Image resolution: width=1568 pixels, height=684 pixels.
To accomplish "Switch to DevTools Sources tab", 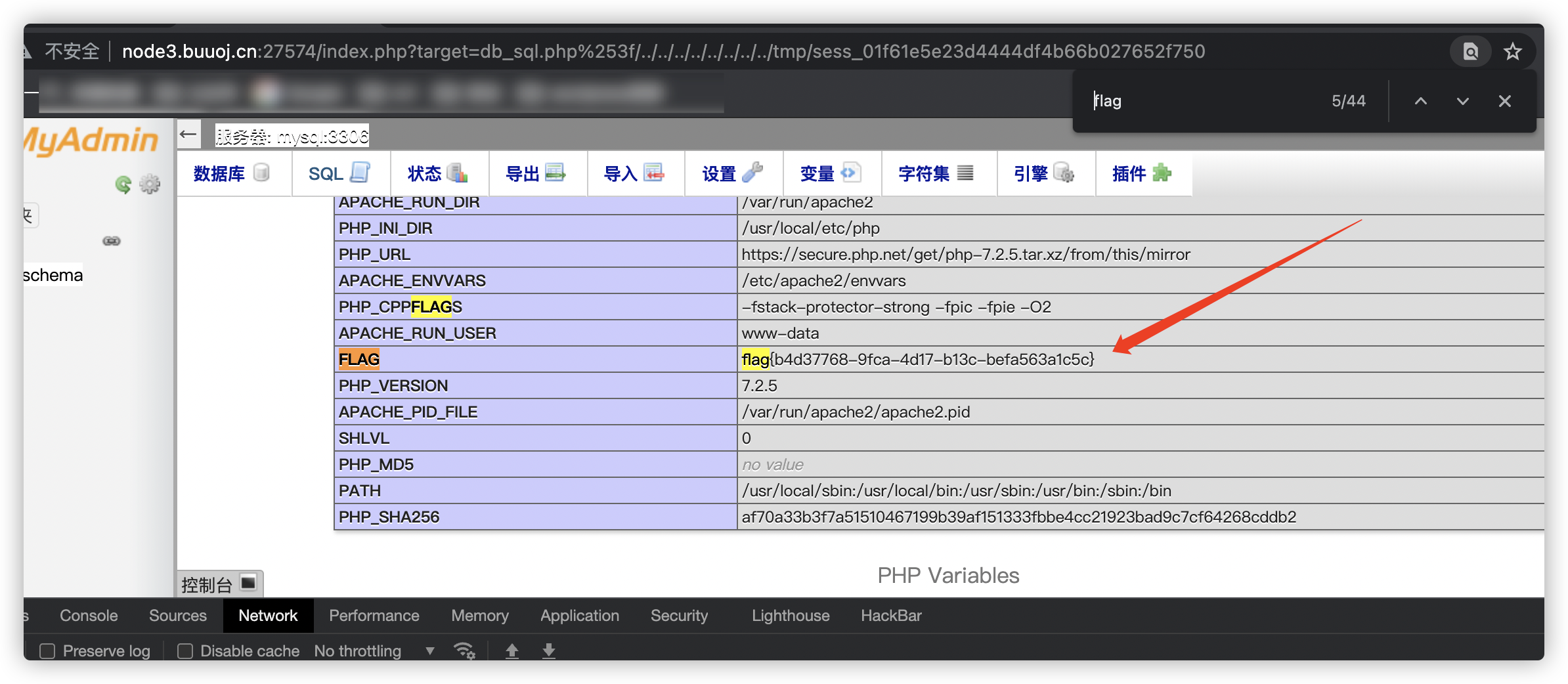I will (x=178, y=616).
